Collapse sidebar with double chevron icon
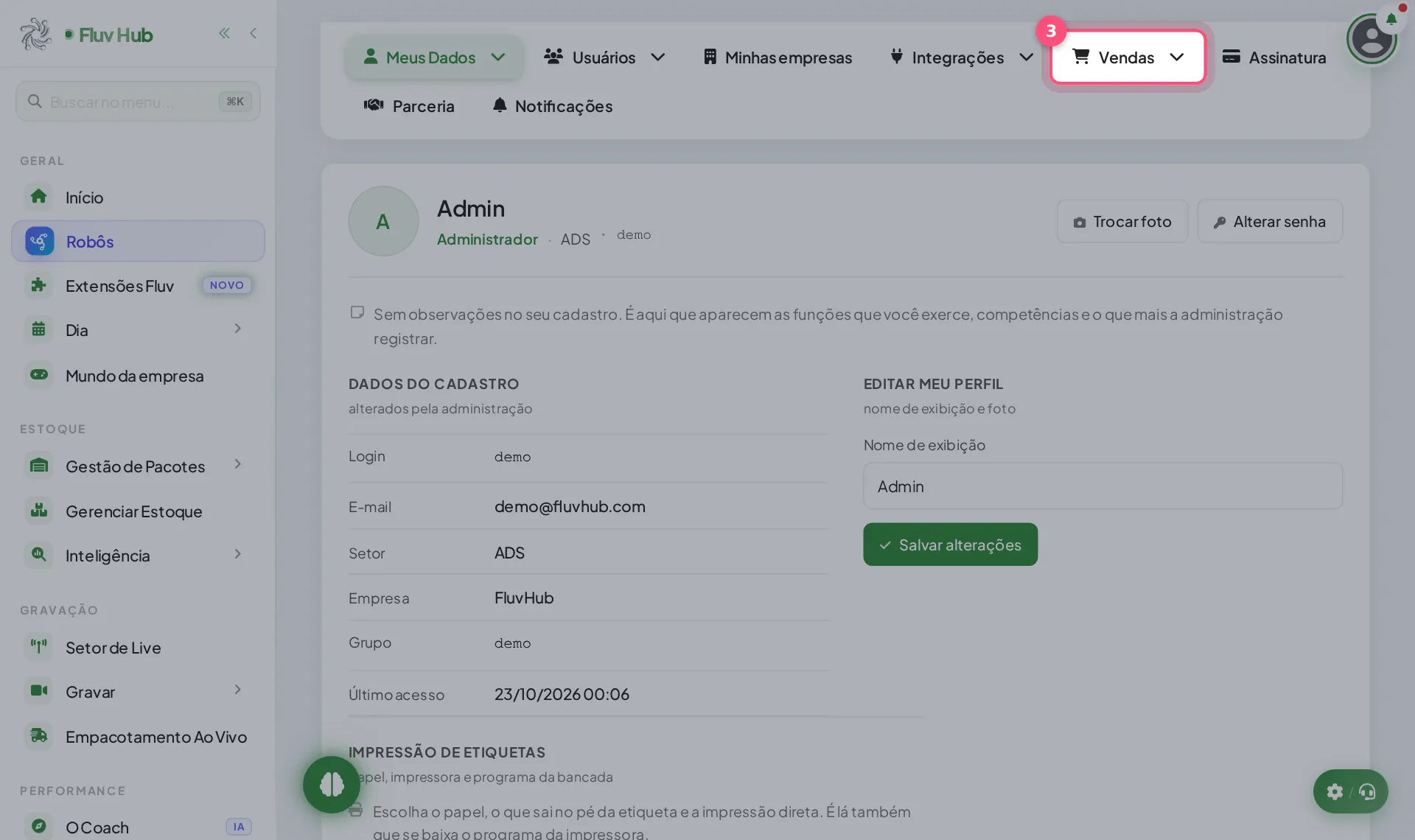1415x840 pixels. coord(224,33)
